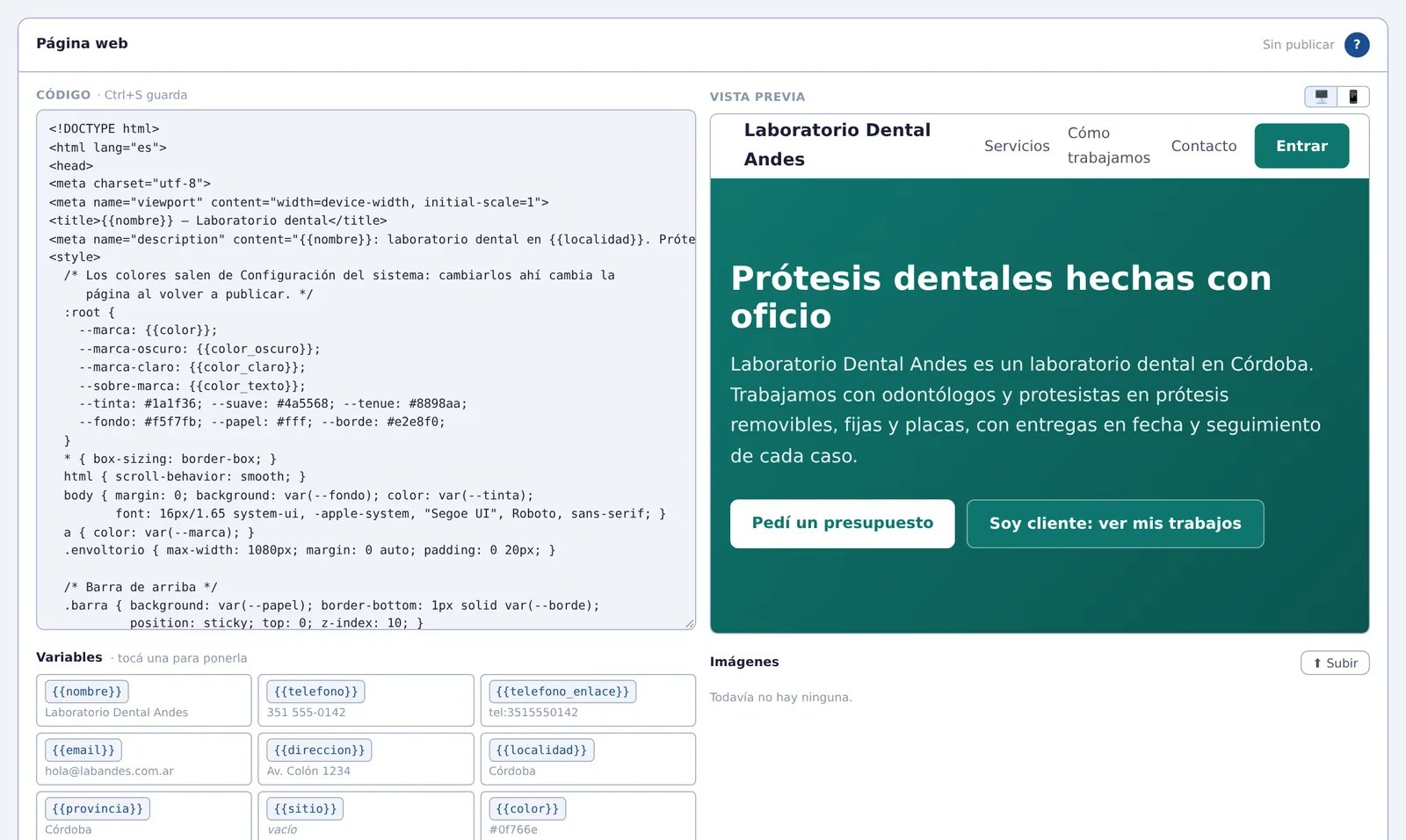Click Laboratorio Dental Andes preview title
1406x840 pixels.
(837, 145)
